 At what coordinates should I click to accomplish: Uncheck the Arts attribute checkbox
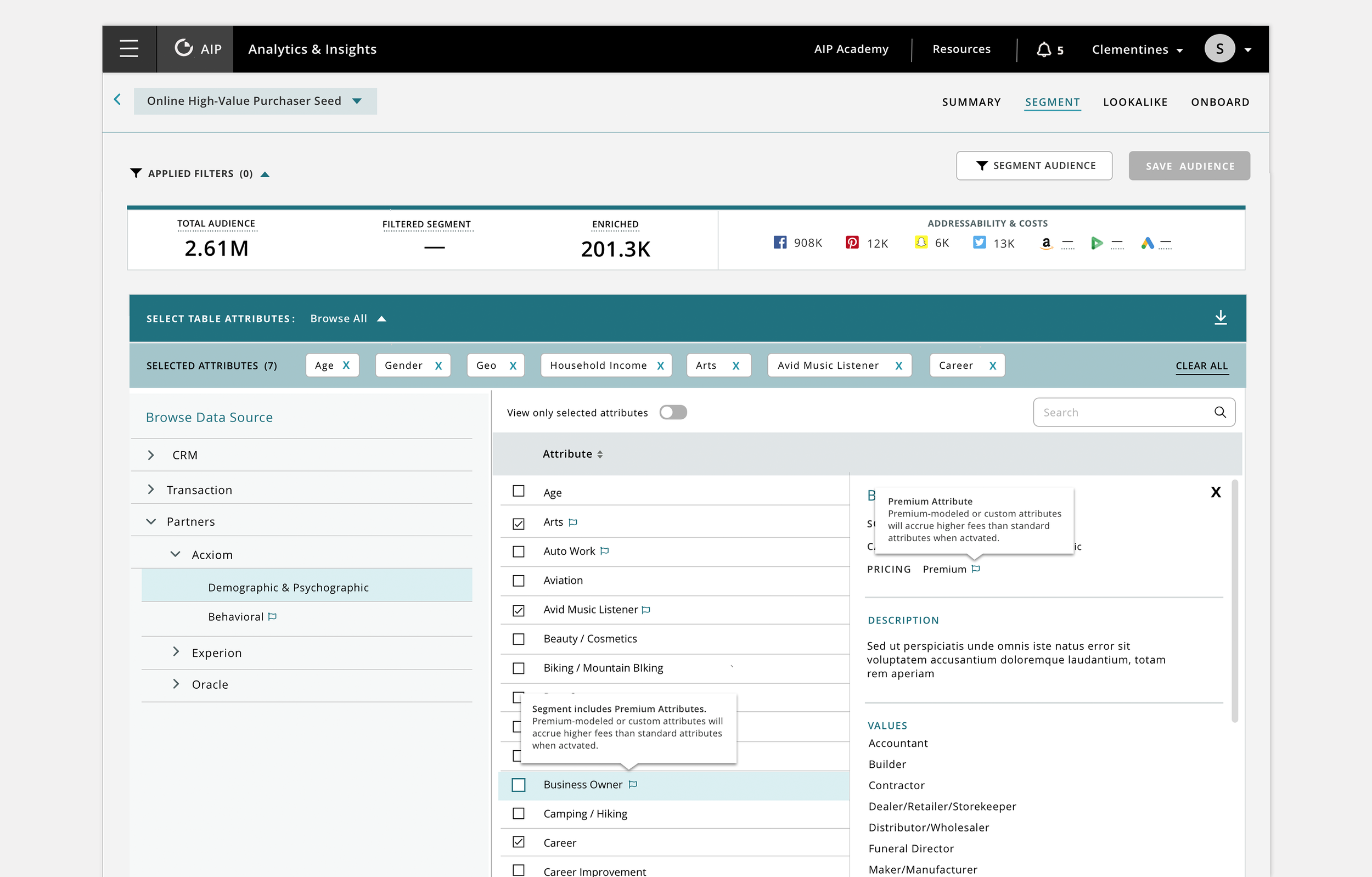(518, 523)
